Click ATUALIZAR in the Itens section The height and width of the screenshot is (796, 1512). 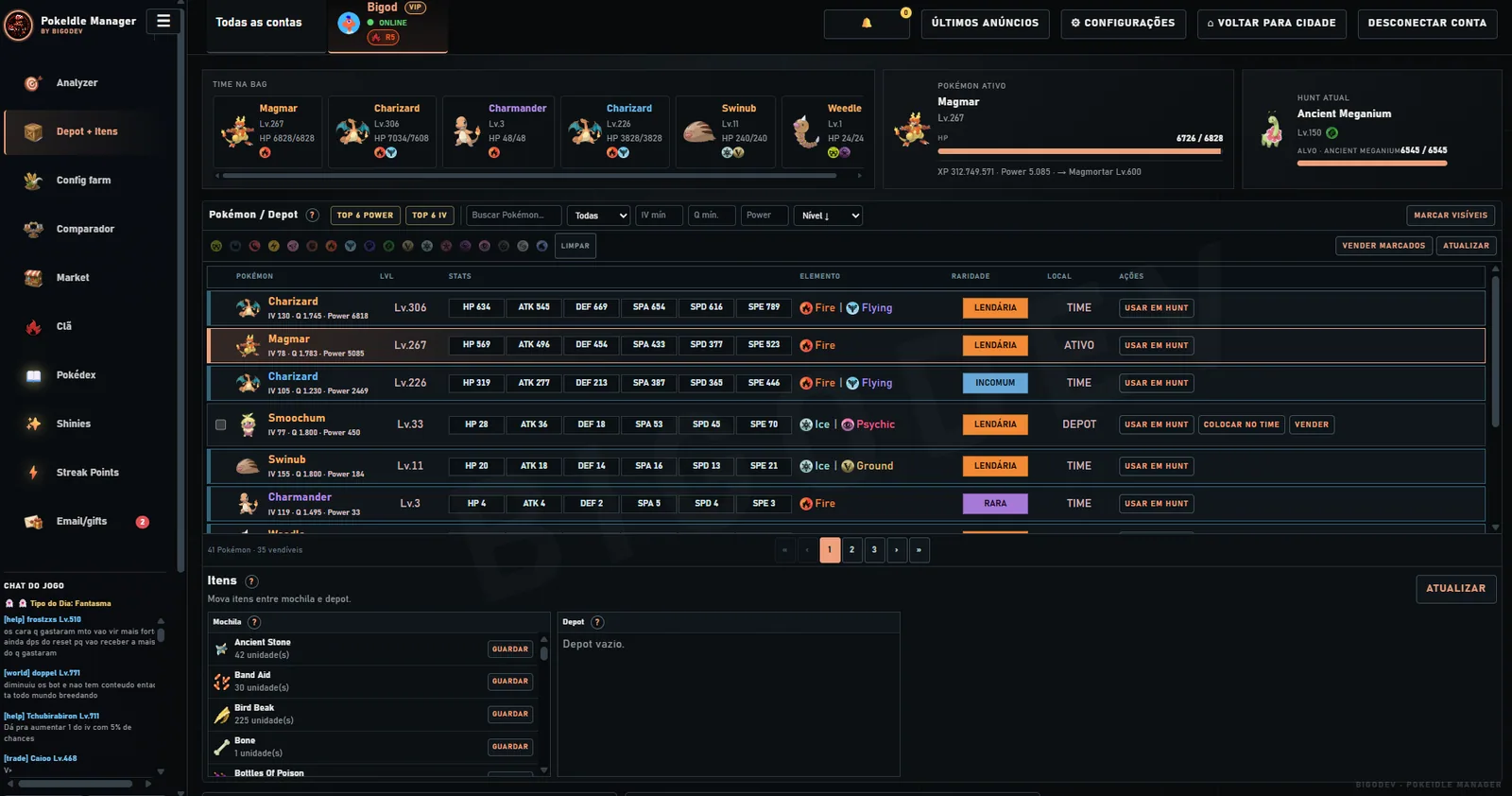tap(1455, 589)
